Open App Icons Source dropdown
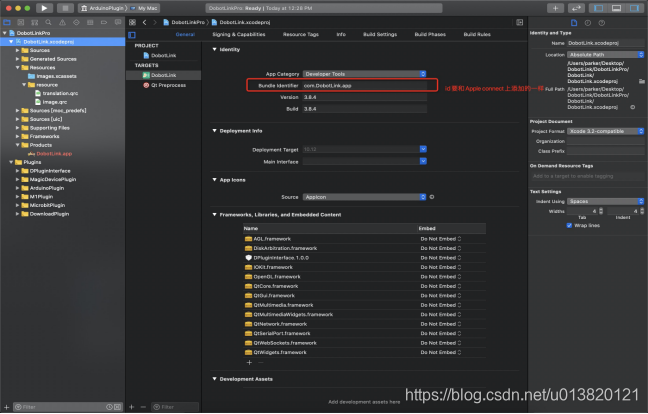 pyautogui.click(x=364, y=197)
